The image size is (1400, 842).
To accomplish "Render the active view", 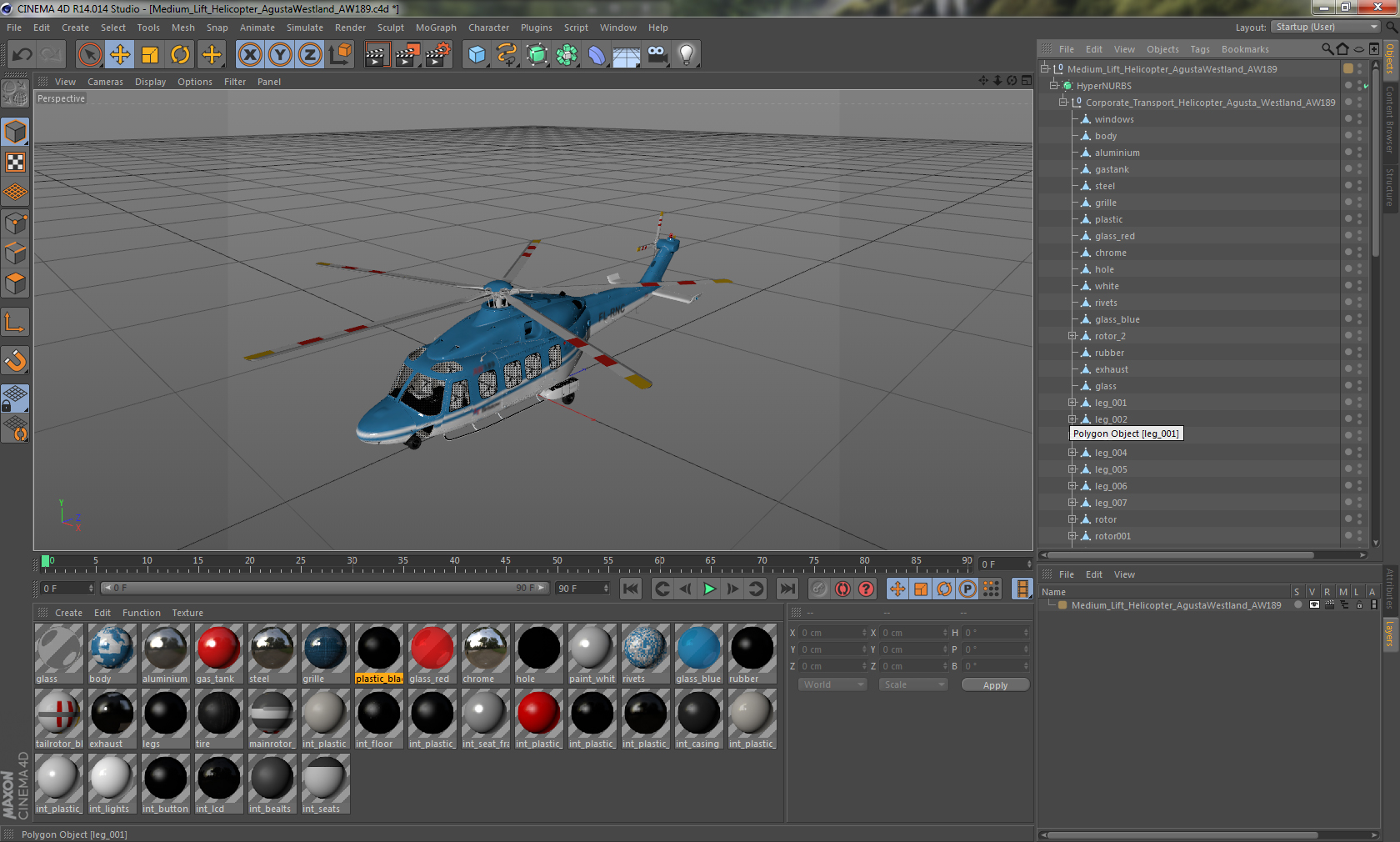I will click(x=377, y=55).
